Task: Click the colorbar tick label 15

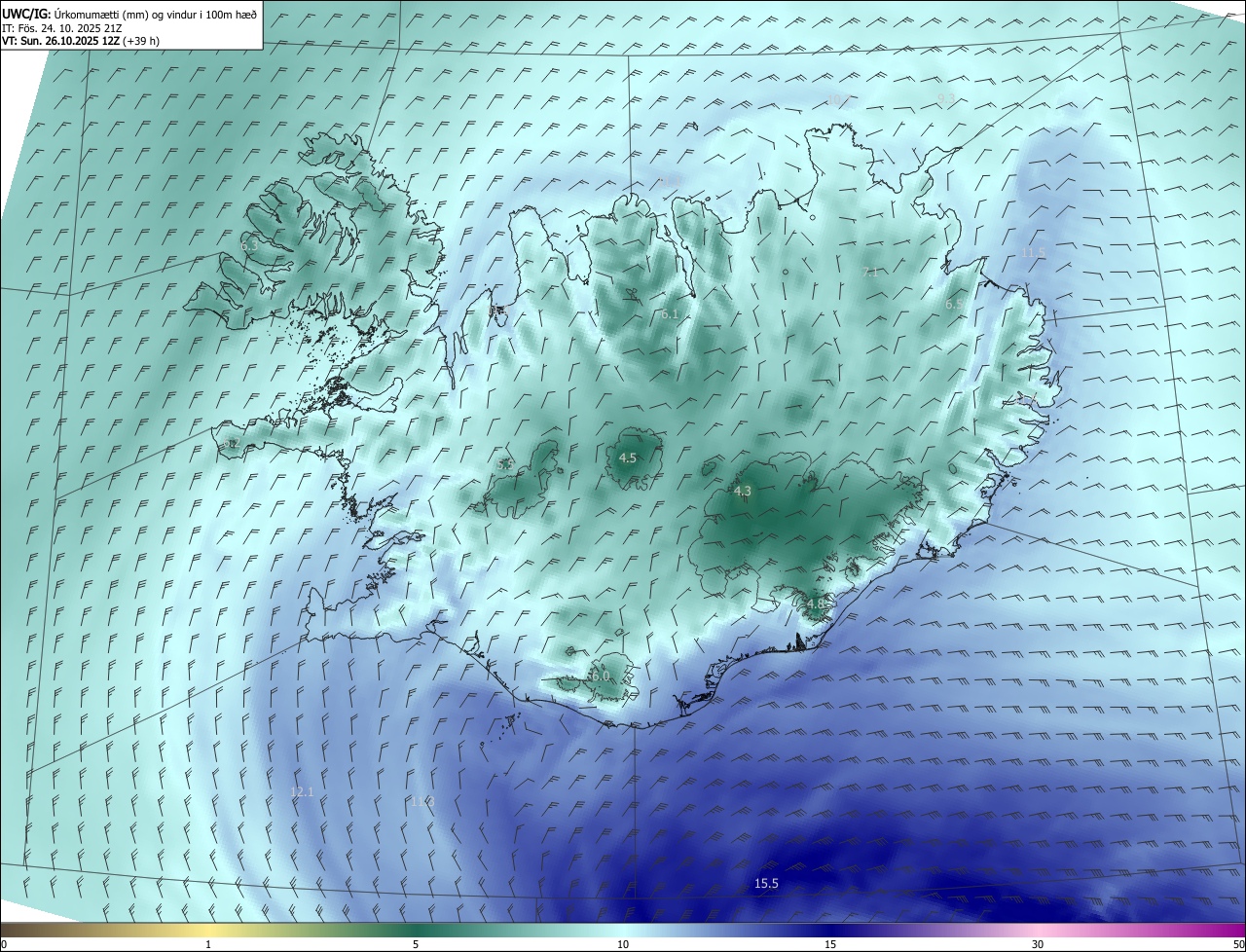Action: (830, 944)
